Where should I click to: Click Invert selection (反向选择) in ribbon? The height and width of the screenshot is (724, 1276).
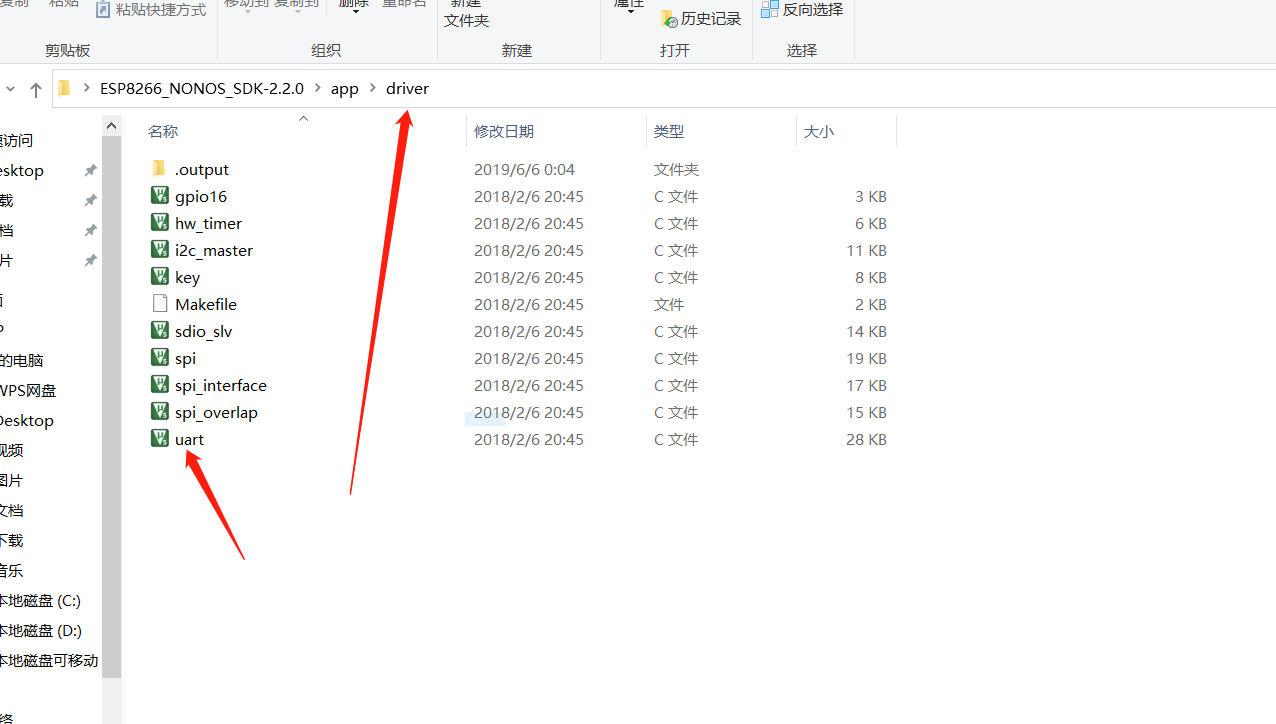tap(802, 9)
